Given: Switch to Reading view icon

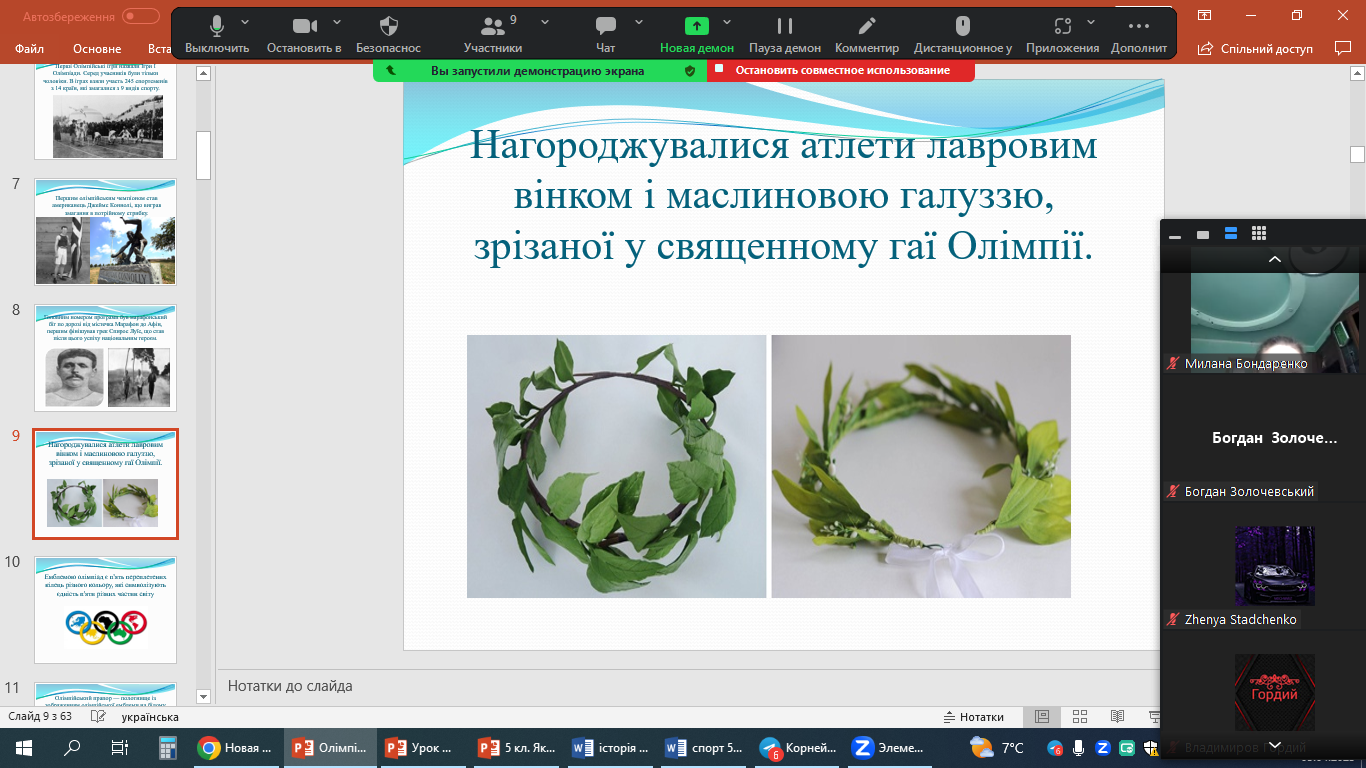Looking at the screenshot, I should click(x=1117, y=717).
